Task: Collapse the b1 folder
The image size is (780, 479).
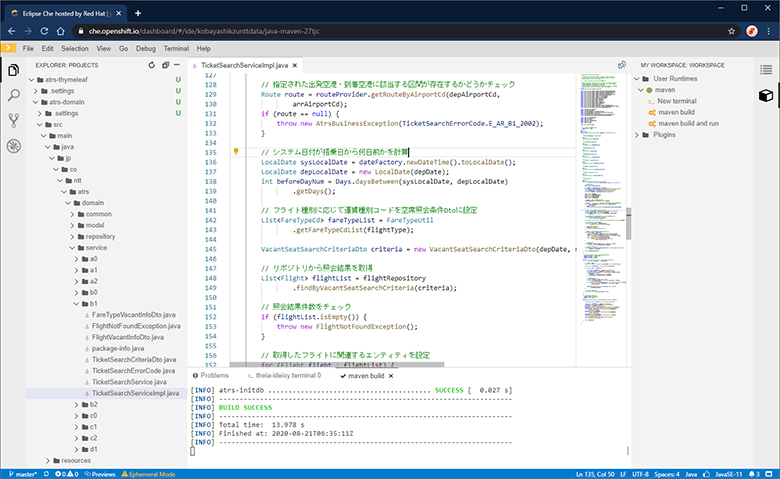Action: click(77, 303)
